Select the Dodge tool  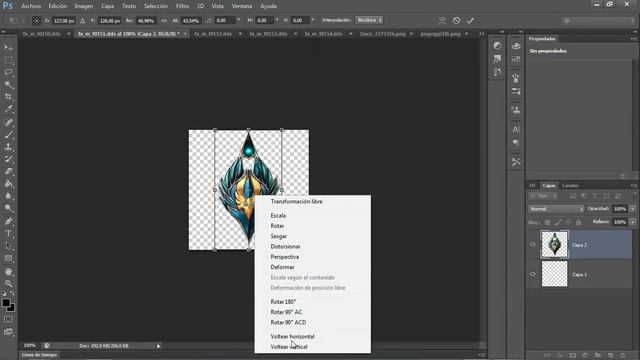(8, 208)
